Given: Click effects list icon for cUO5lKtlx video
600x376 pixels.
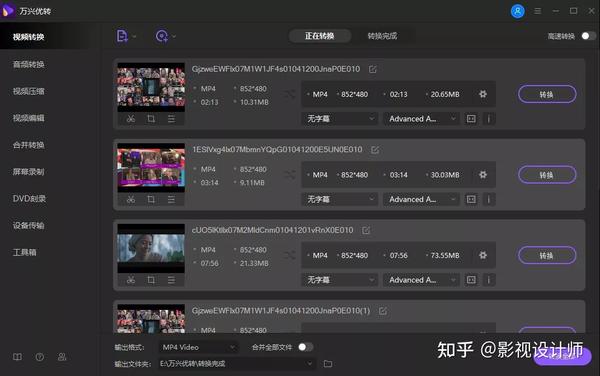Looking at the screenshot, I should (x=171, y=280).
